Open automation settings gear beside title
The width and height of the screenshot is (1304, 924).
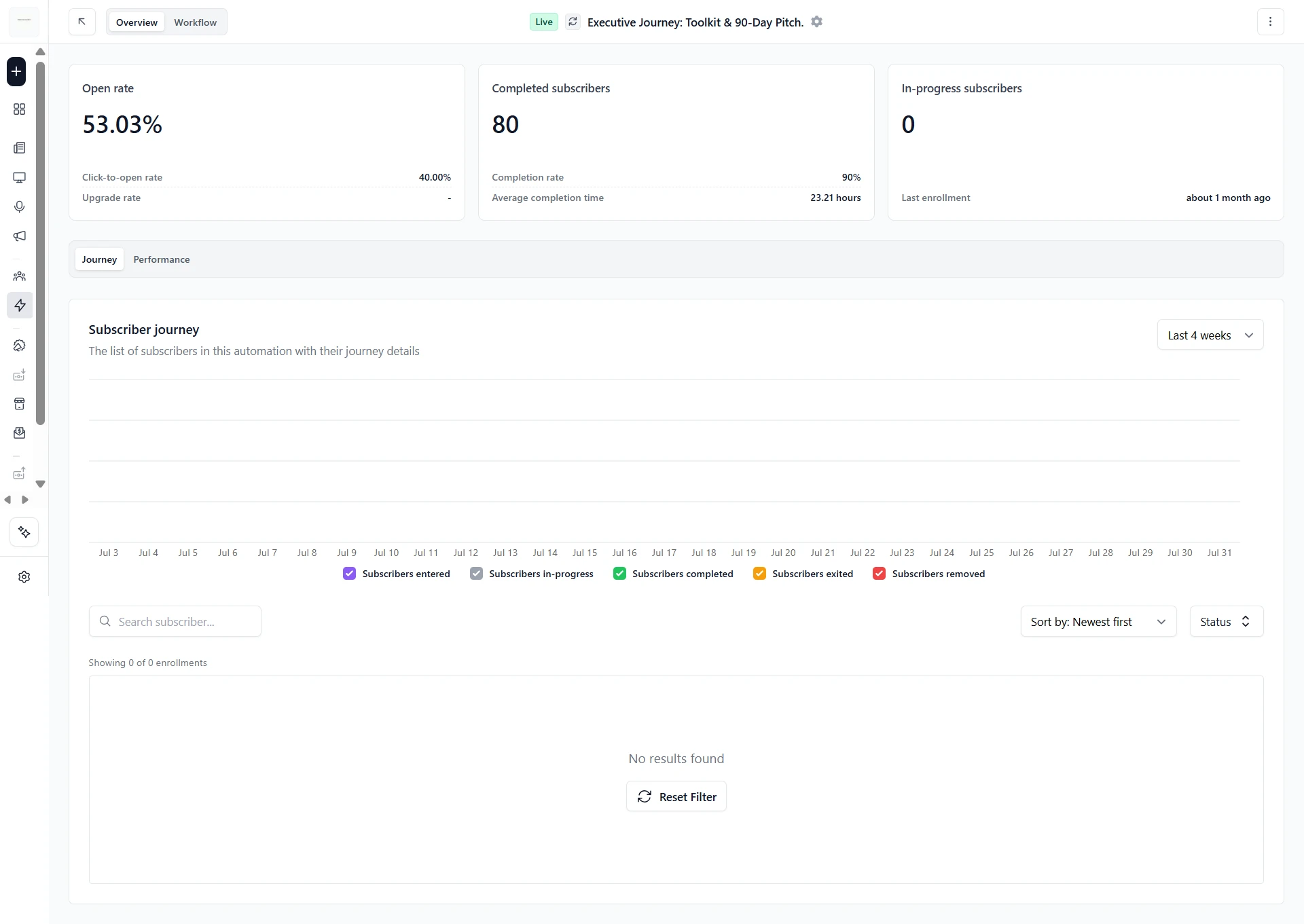pyautogui.click(x=817, y=22)
